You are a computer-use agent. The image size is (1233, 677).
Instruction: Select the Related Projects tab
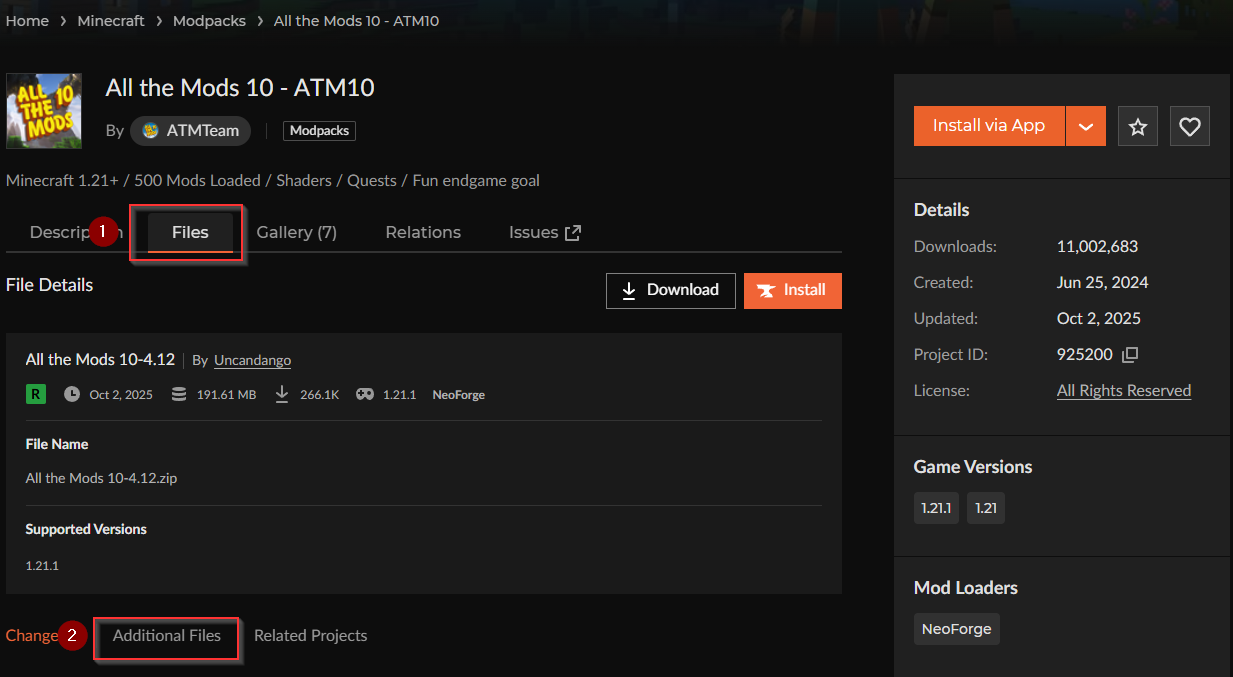(x=310, y=636)
